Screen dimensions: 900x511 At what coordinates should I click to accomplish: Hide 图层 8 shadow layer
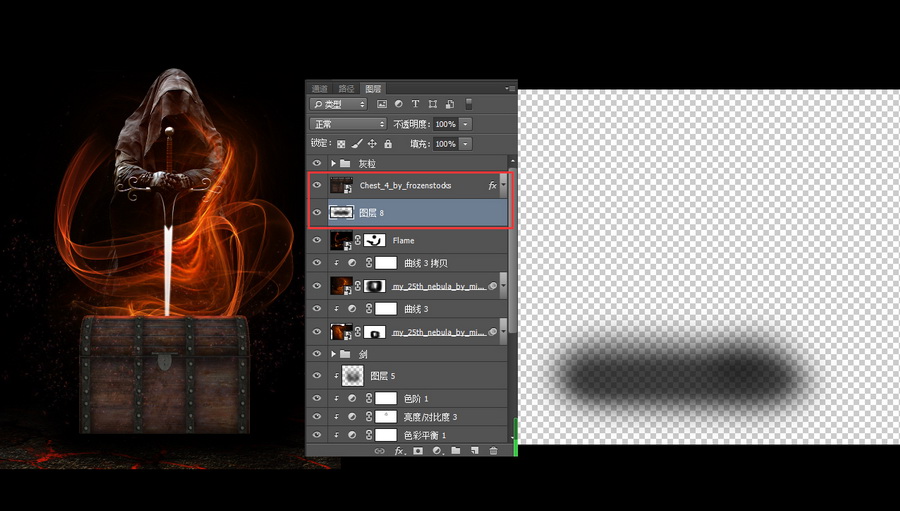[x=317, y=212]
